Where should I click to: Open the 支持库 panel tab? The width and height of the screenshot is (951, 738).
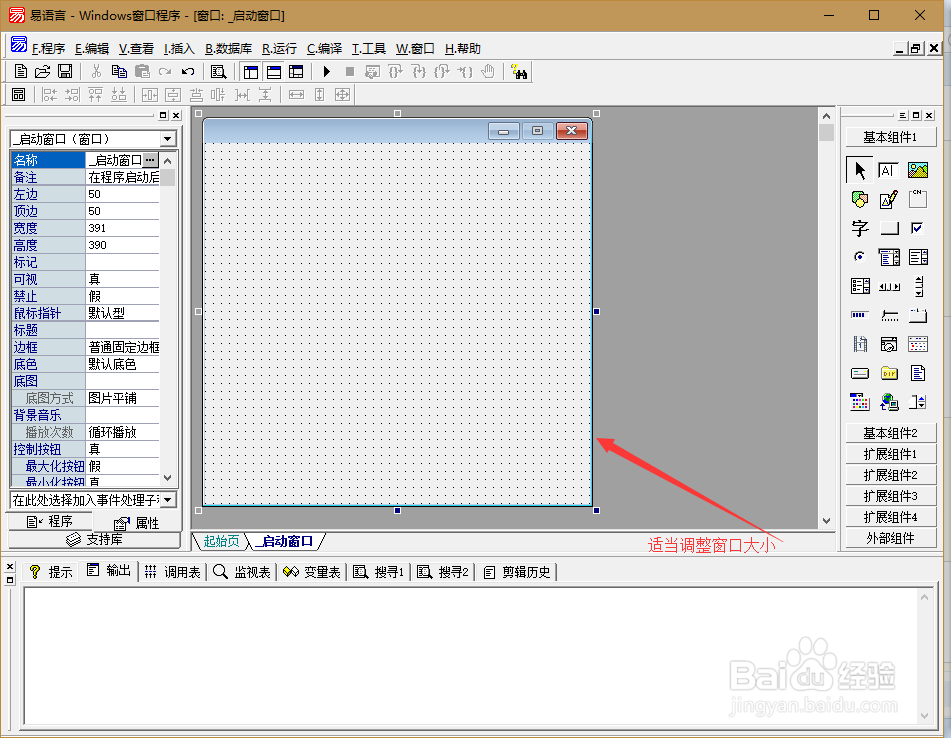[94, 539]
